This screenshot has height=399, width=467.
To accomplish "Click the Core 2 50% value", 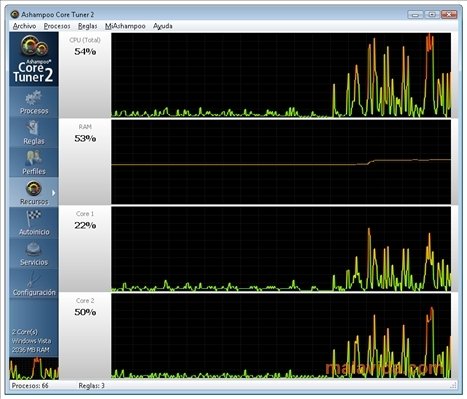I will (x=85, y=312).
